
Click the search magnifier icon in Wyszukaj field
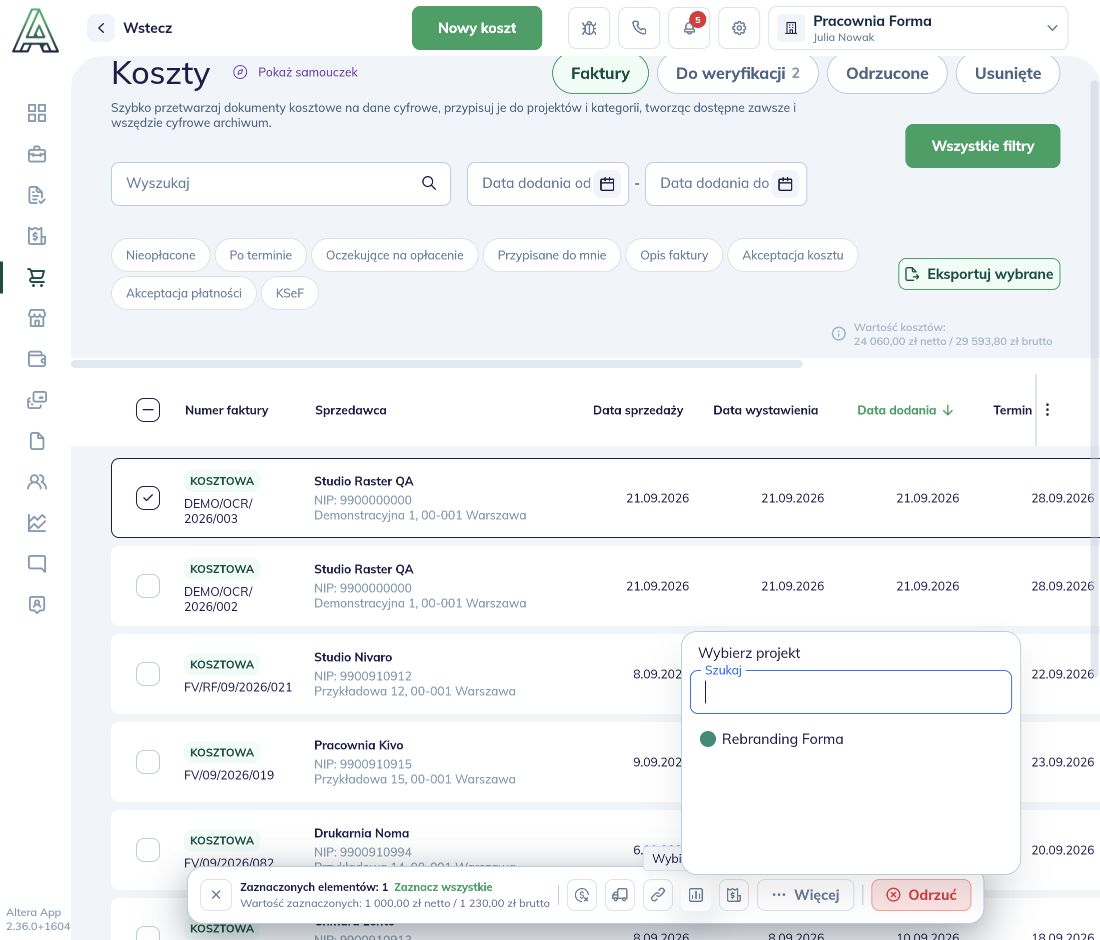tap(429, 183)
